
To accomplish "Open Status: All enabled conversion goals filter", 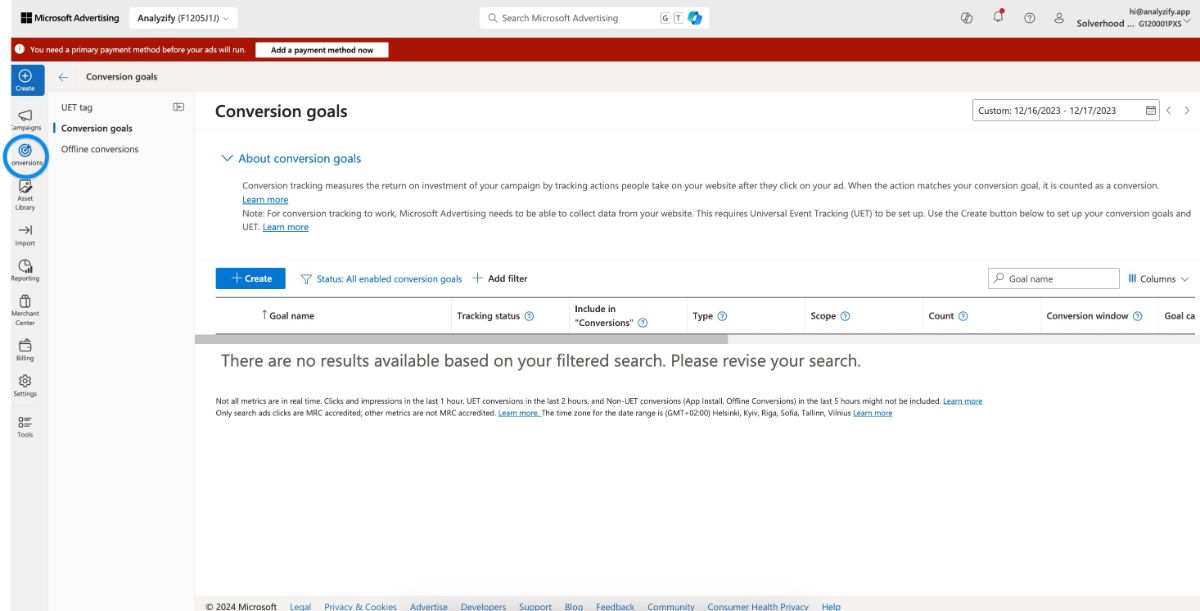I will tap(381, 279).
